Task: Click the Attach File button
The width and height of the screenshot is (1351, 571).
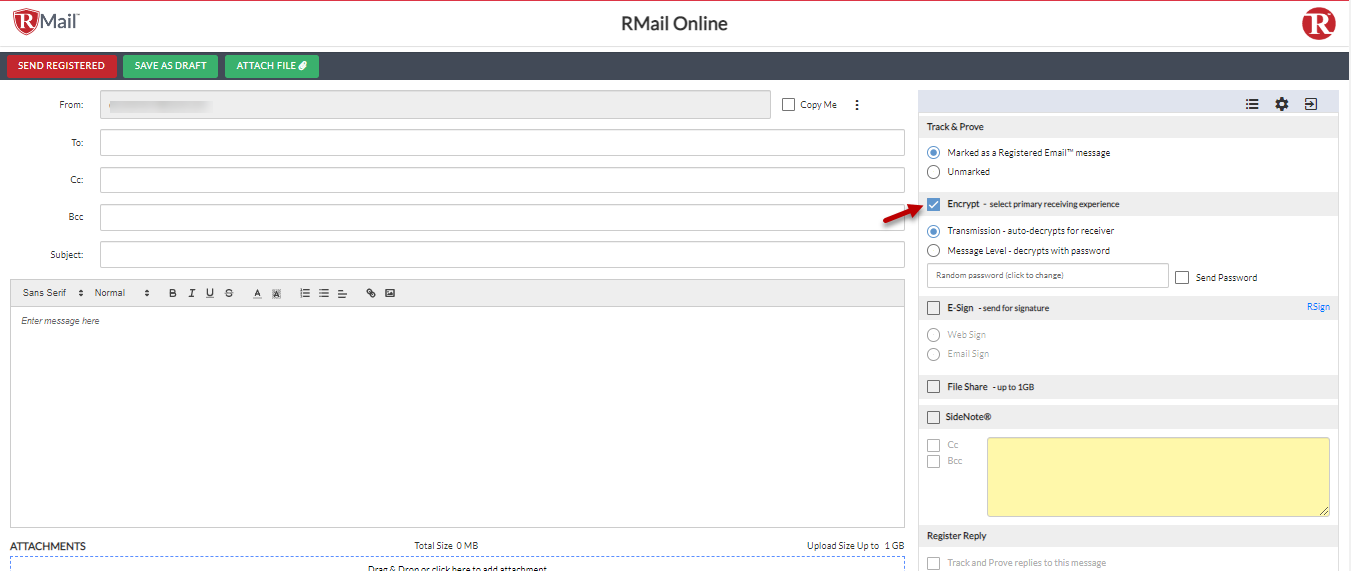Action: point(272,66)
